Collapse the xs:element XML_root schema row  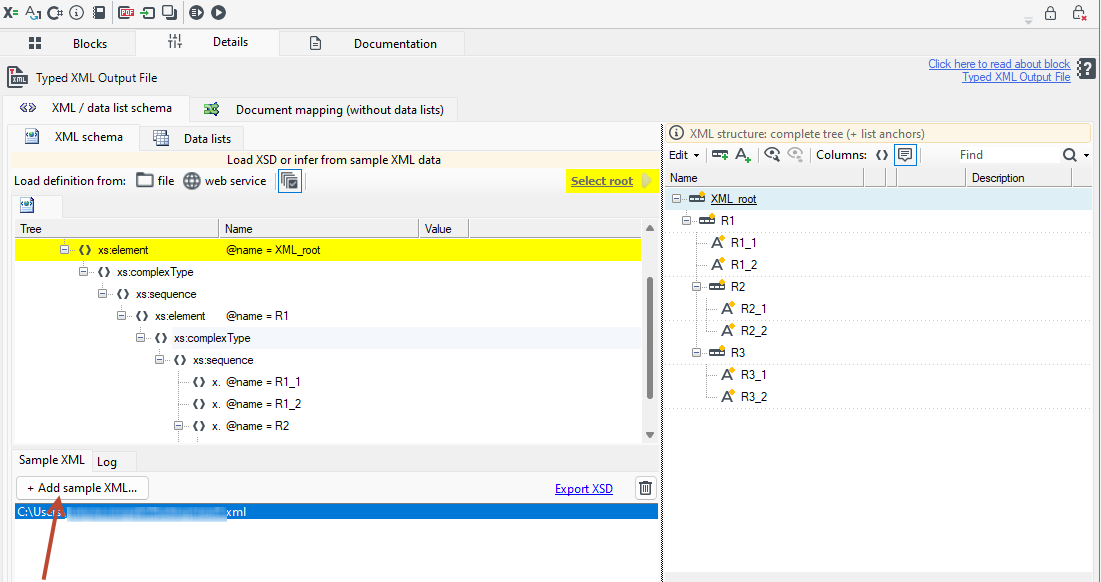pyautogui.click(x=65, y=250)
